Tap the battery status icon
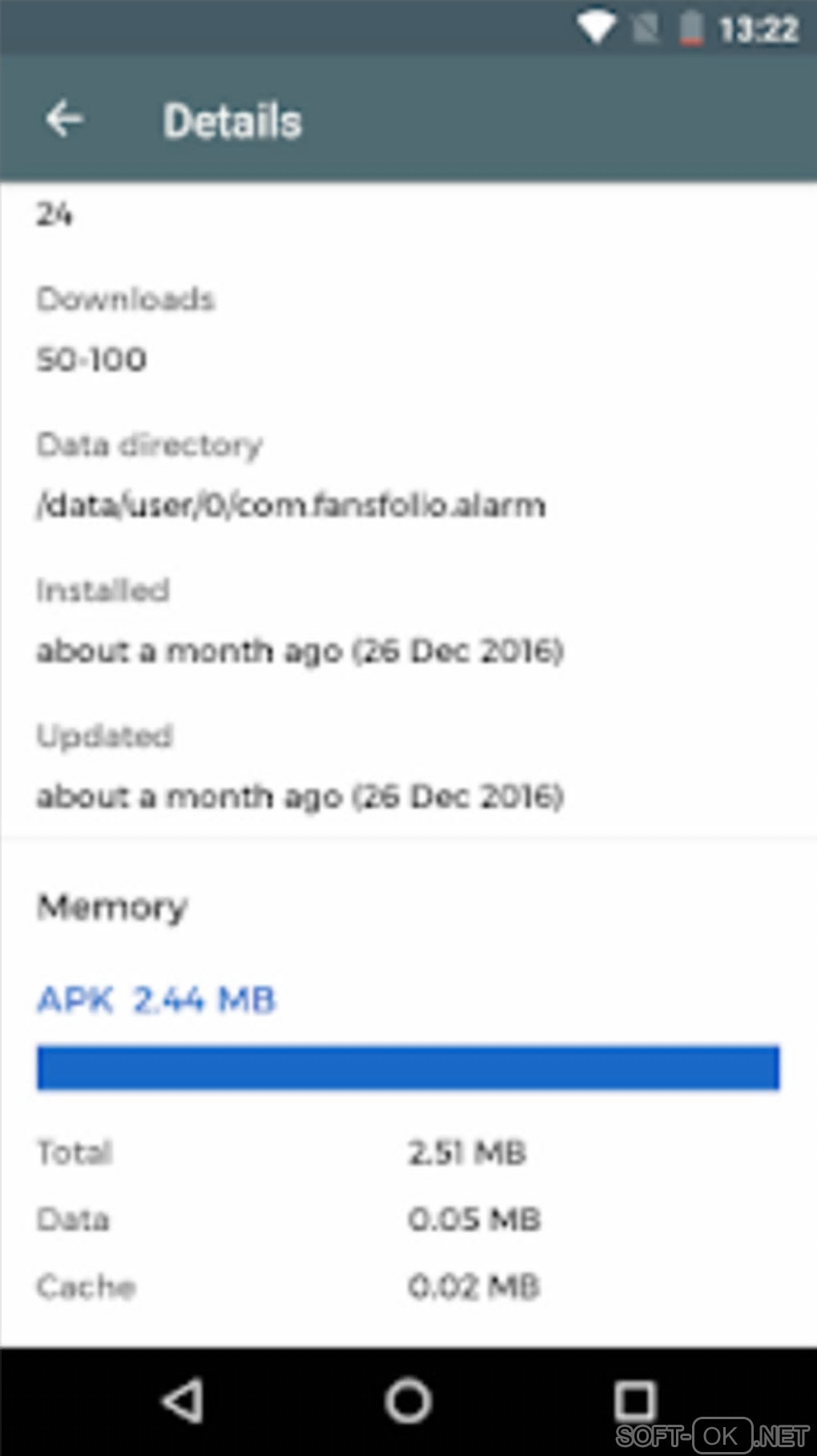The width and height of the screenshot is (817, 1456). click(x=691, y=30)
